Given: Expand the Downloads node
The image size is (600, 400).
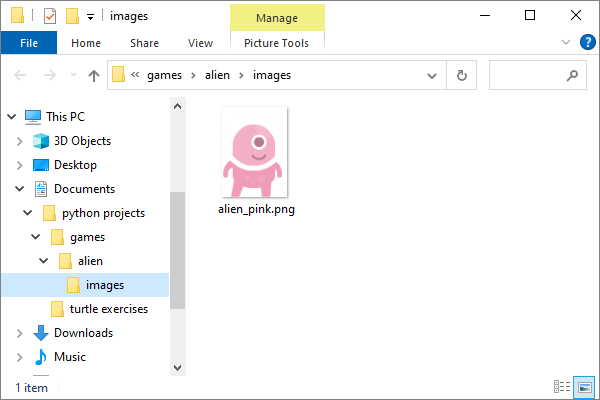Looking at the screenshot, I should (20, 333).
